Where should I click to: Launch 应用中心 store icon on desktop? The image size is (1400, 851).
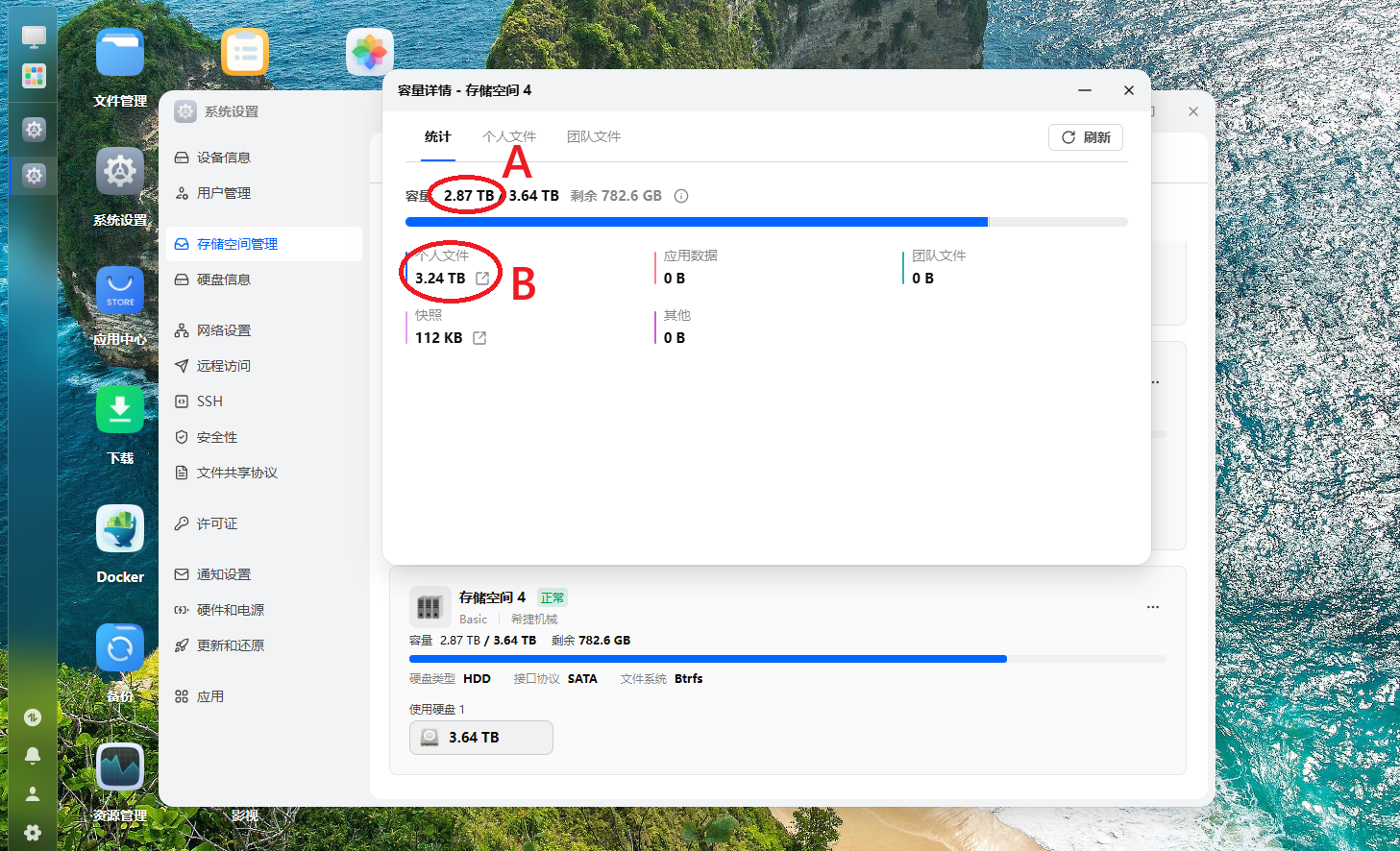click(x=120, y=290)
